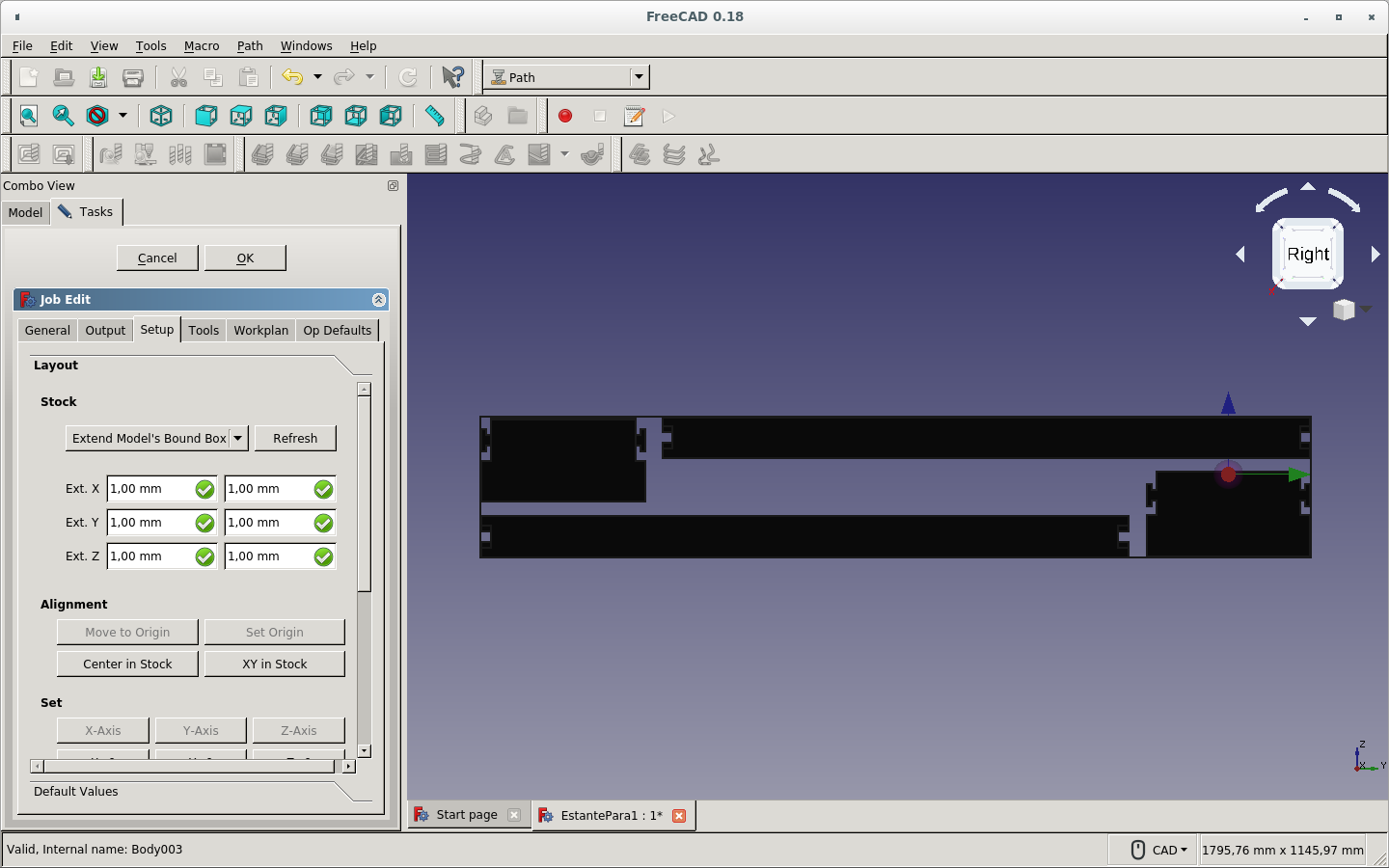Click the Path Drilling operation icon

pyautogui.click(x=401, y=154)
